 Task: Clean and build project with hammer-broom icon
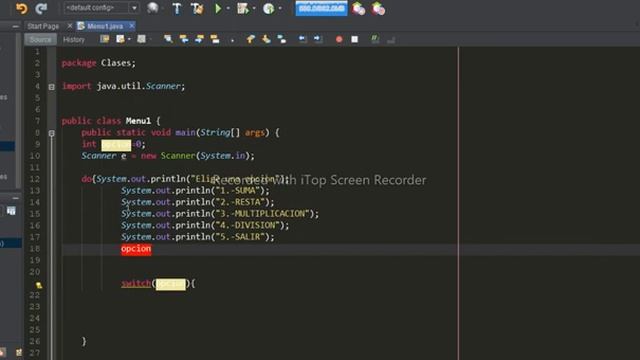click(197, 8)
